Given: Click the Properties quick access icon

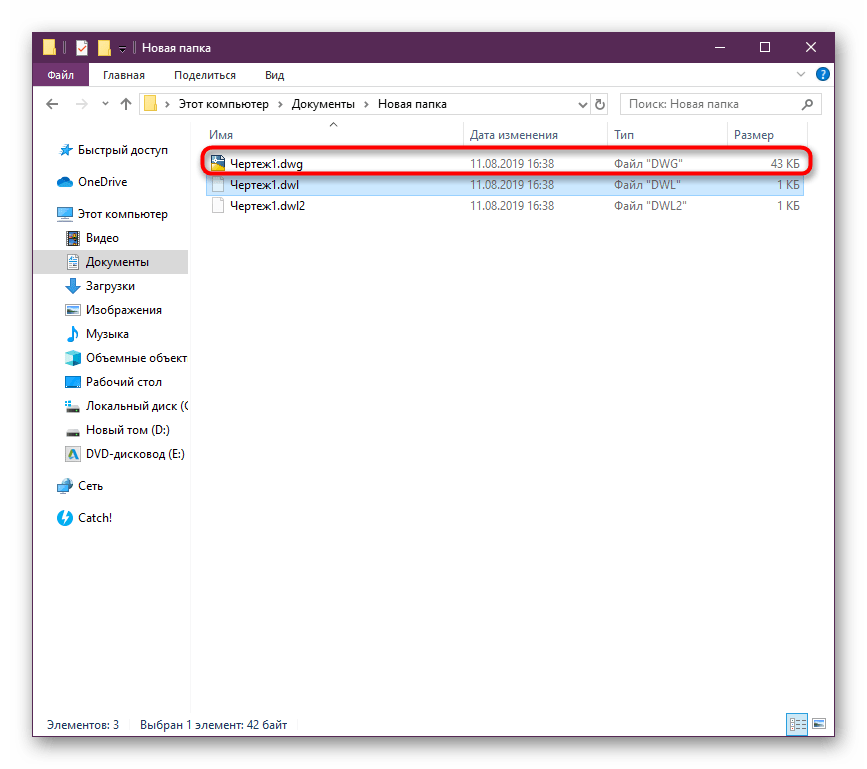Looking at the screenshot, I should pos(82,48).
